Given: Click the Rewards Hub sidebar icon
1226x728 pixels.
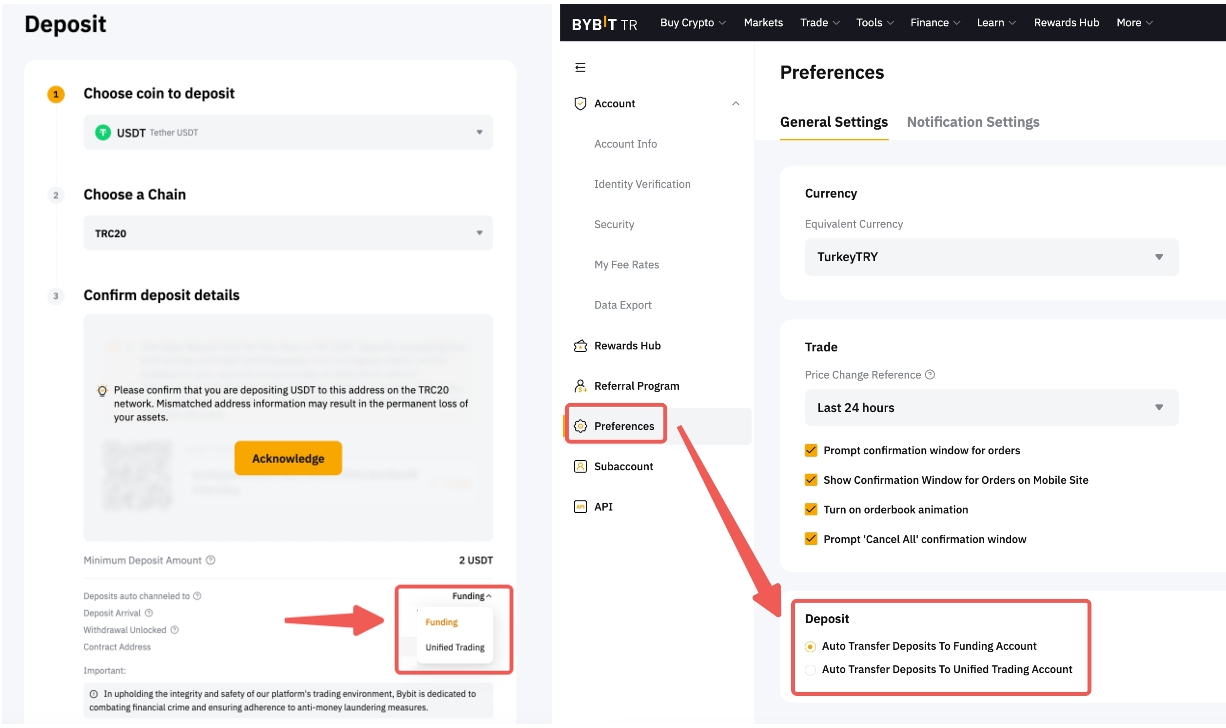Looking at the screenshot, I should pos(580,346).
